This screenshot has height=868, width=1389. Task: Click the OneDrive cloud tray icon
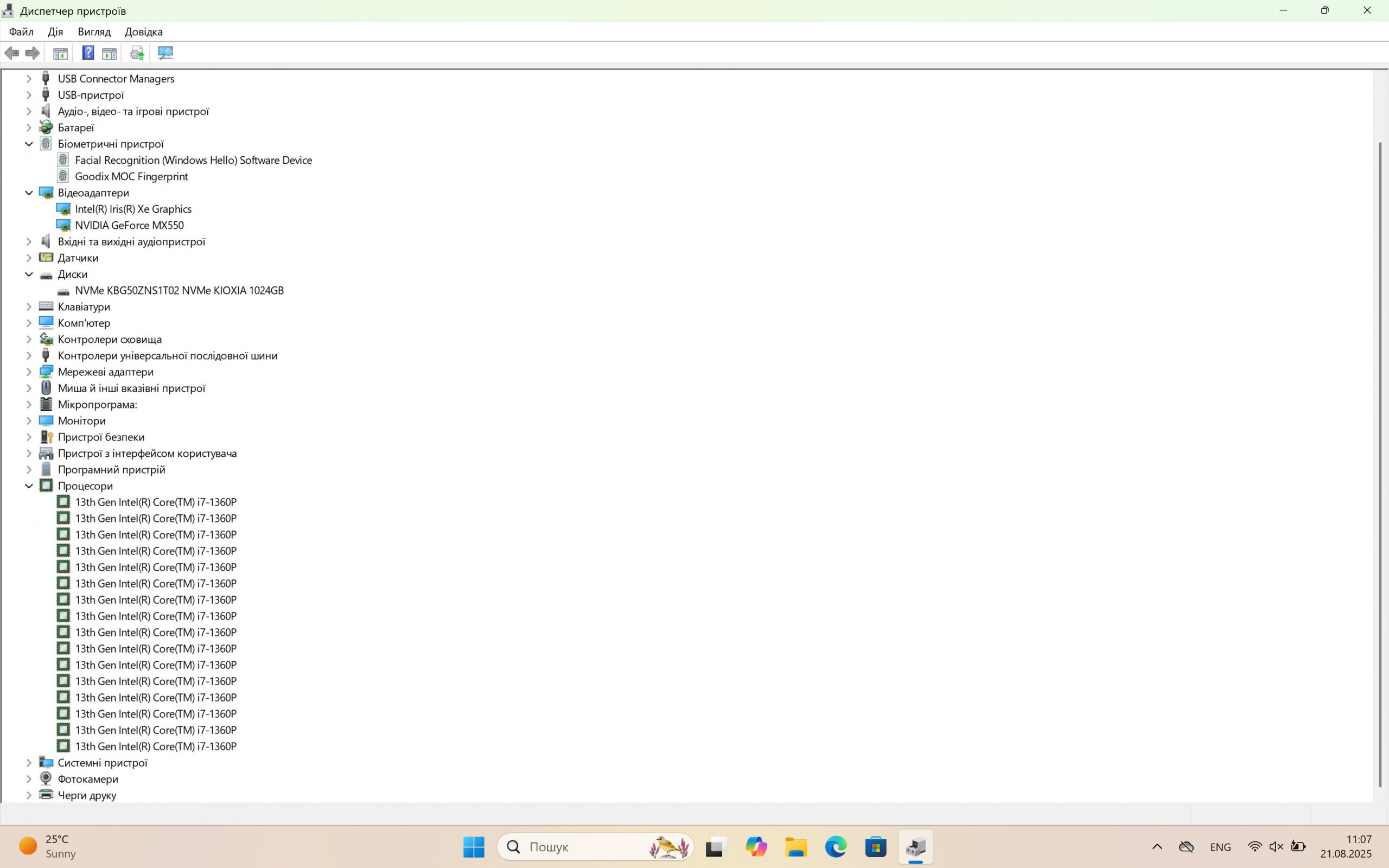coord(1187,847)
